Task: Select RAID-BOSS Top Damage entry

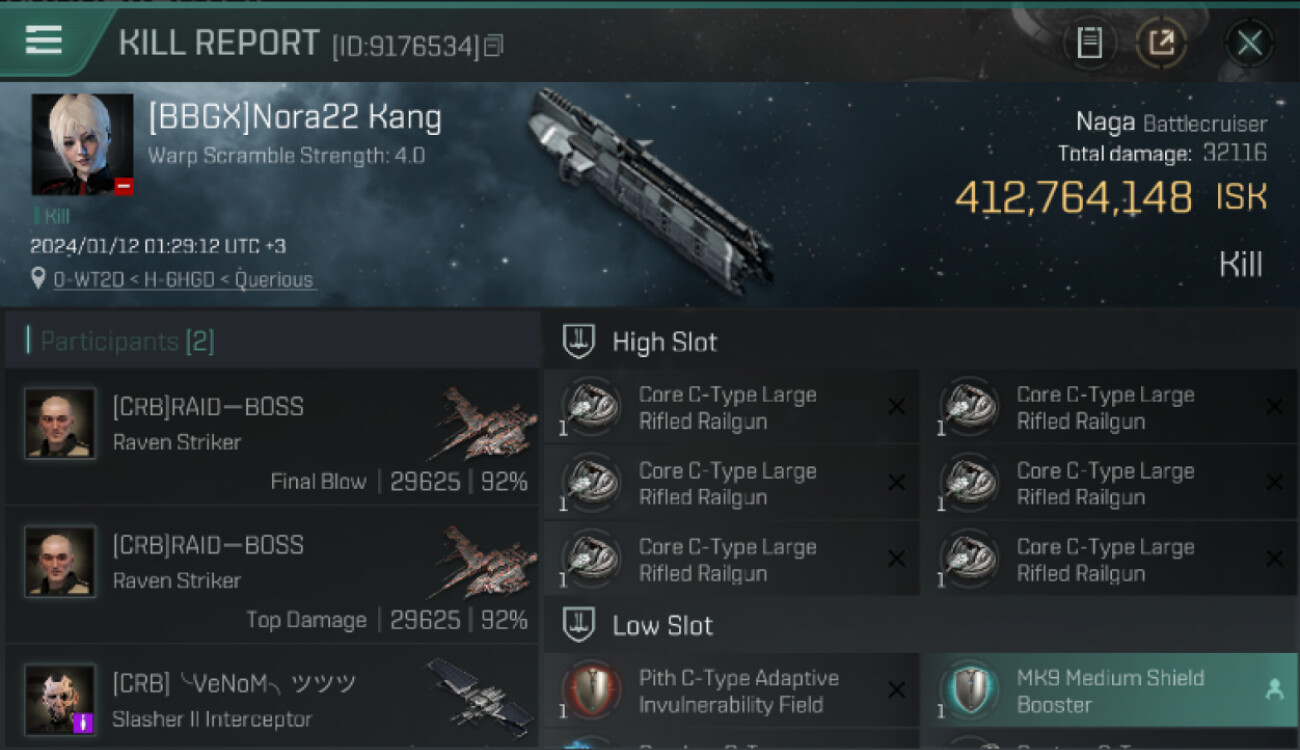Action: (x=273, y=575)
